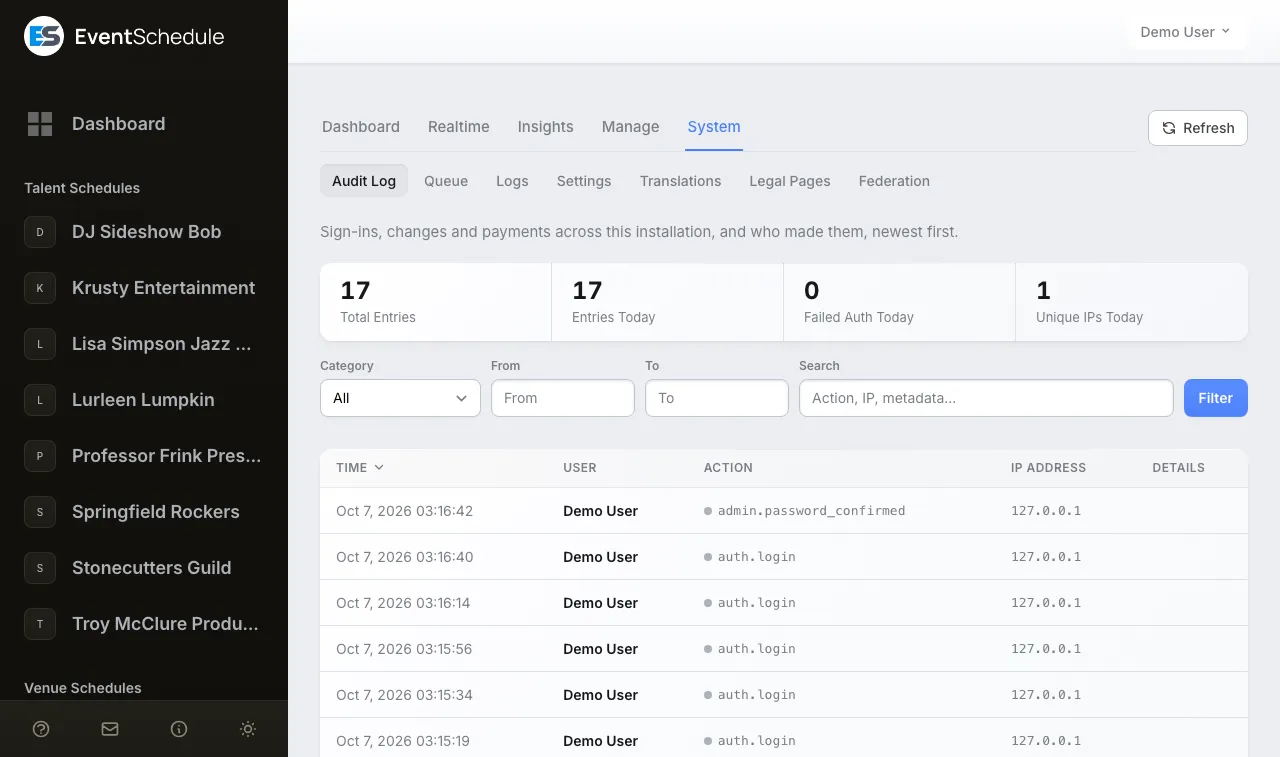1280x757 pixels.
Task: Click the Search action, IP, metadata field
Action: click(x=986, y=398)
